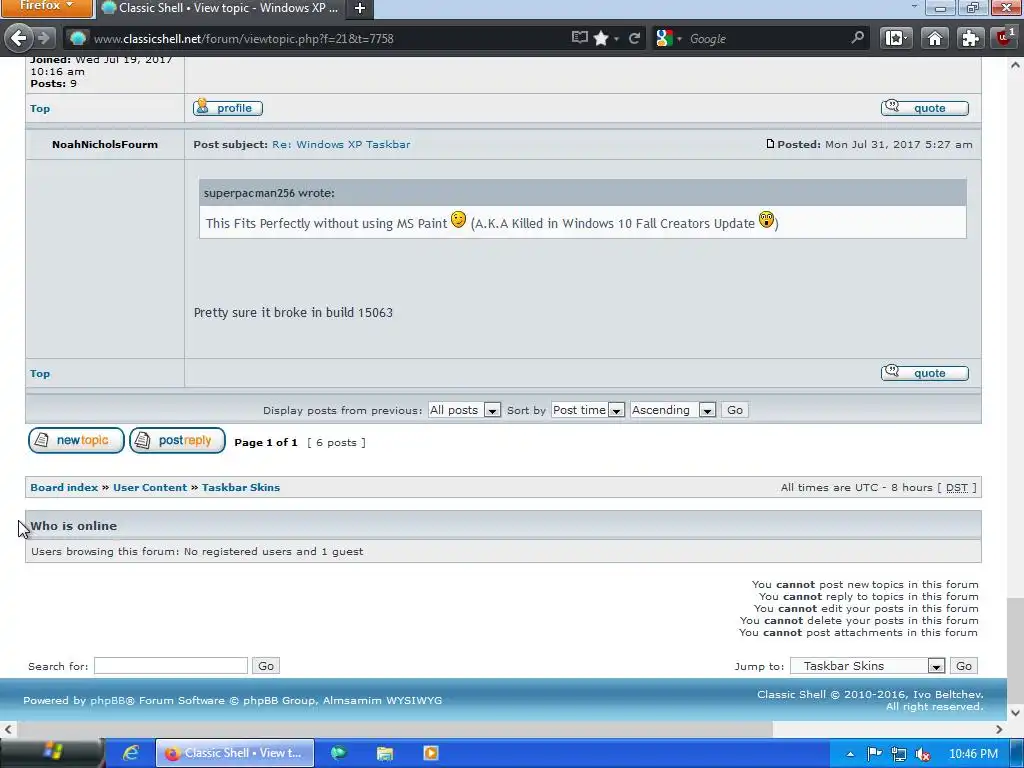The width and height of the screenshot is (1024, 768).
Task: Open the Re: Windows XP Taskbar subject link
Action: tap(341, 144)
